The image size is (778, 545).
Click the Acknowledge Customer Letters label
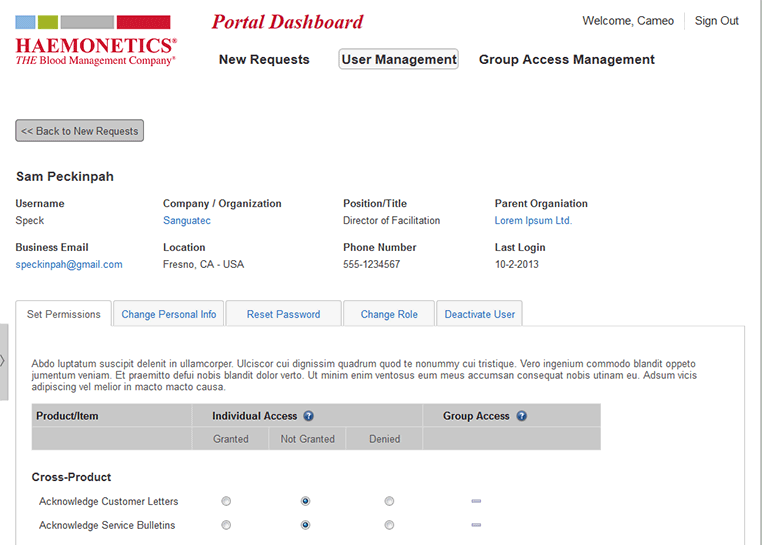click(109, 501)
